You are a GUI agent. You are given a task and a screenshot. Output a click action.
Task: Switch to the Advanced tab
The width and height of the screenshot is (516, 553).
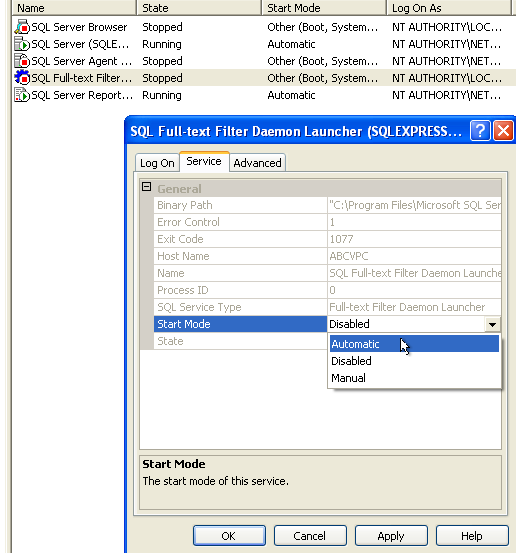(257, 163)
